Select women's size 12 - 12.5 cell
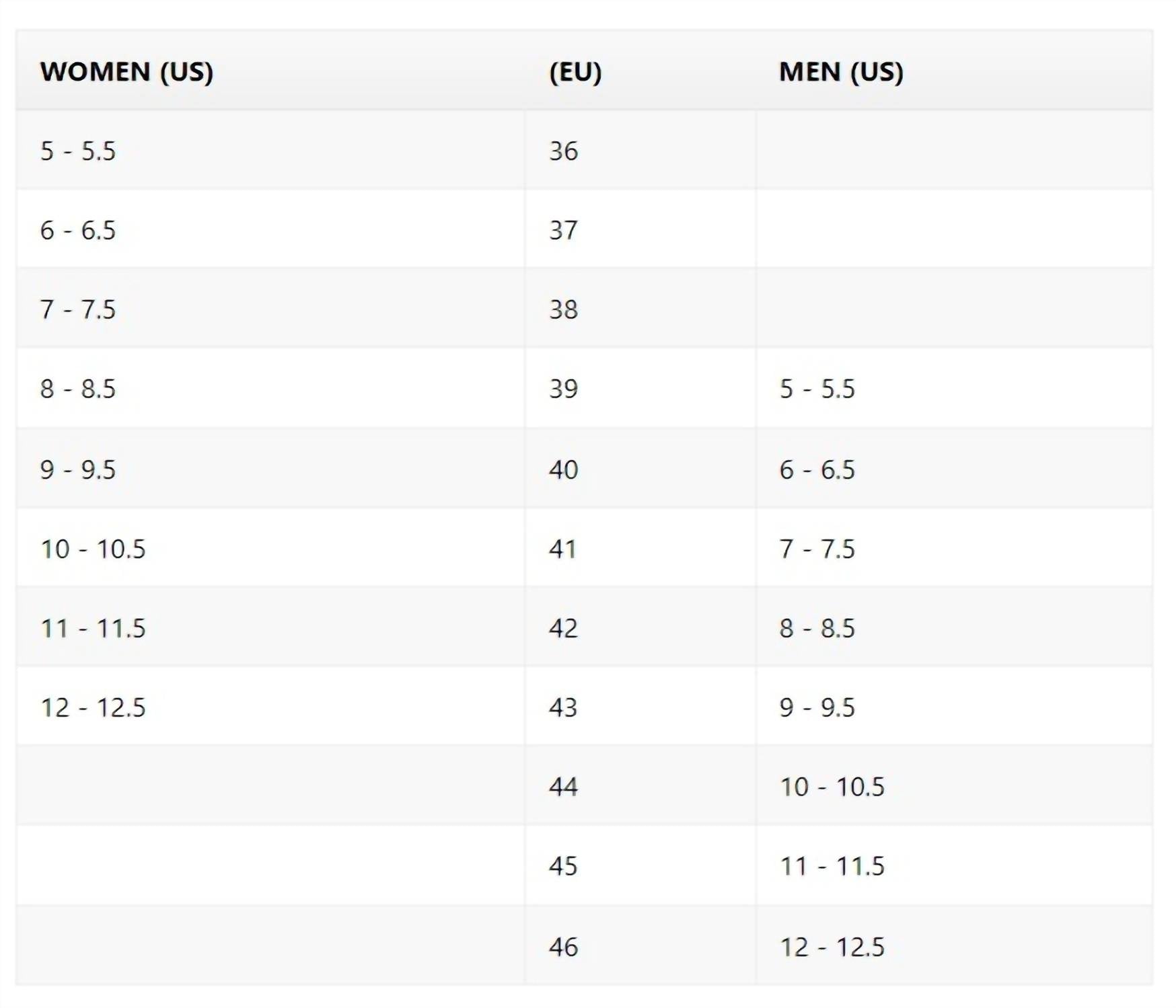1176x1008 pixels. pyautogui.click(x=93, y=707)
